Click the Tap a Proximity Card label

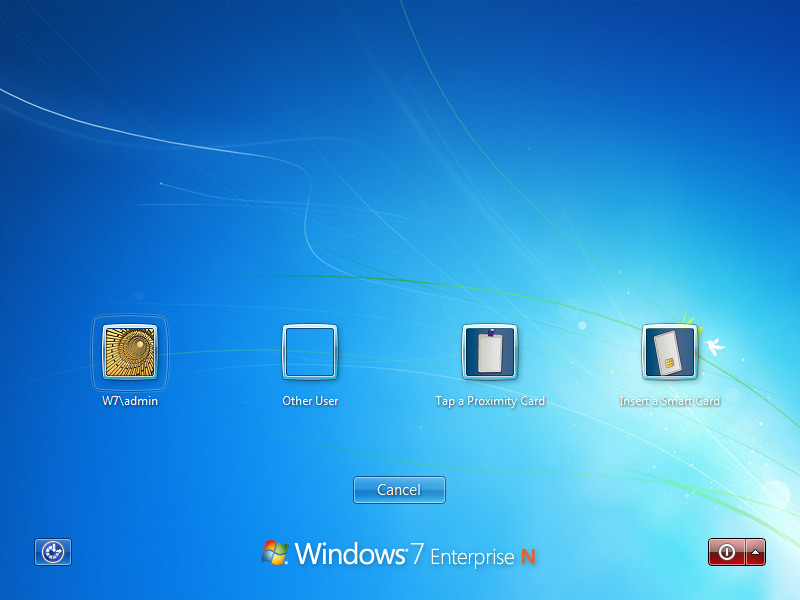(490, 401)
